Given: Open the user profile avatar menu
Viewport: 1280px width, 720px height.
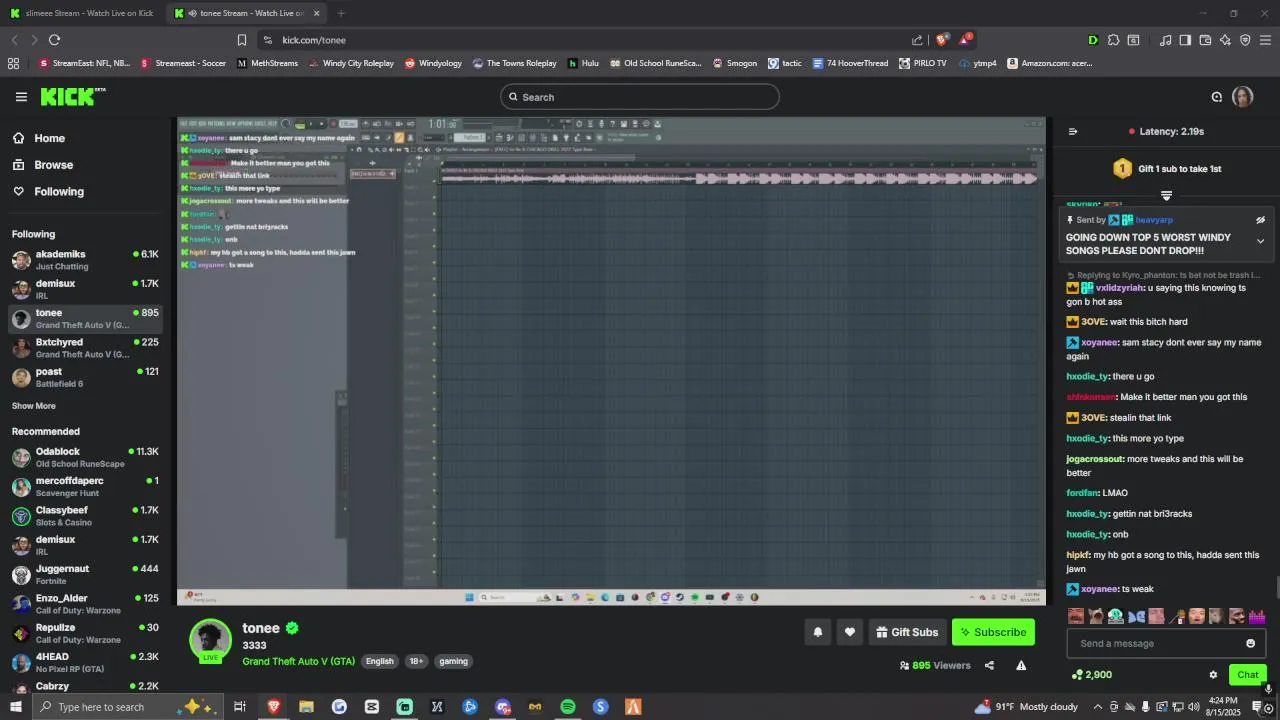Looking at the screenshot, I should pos(1242,97).
